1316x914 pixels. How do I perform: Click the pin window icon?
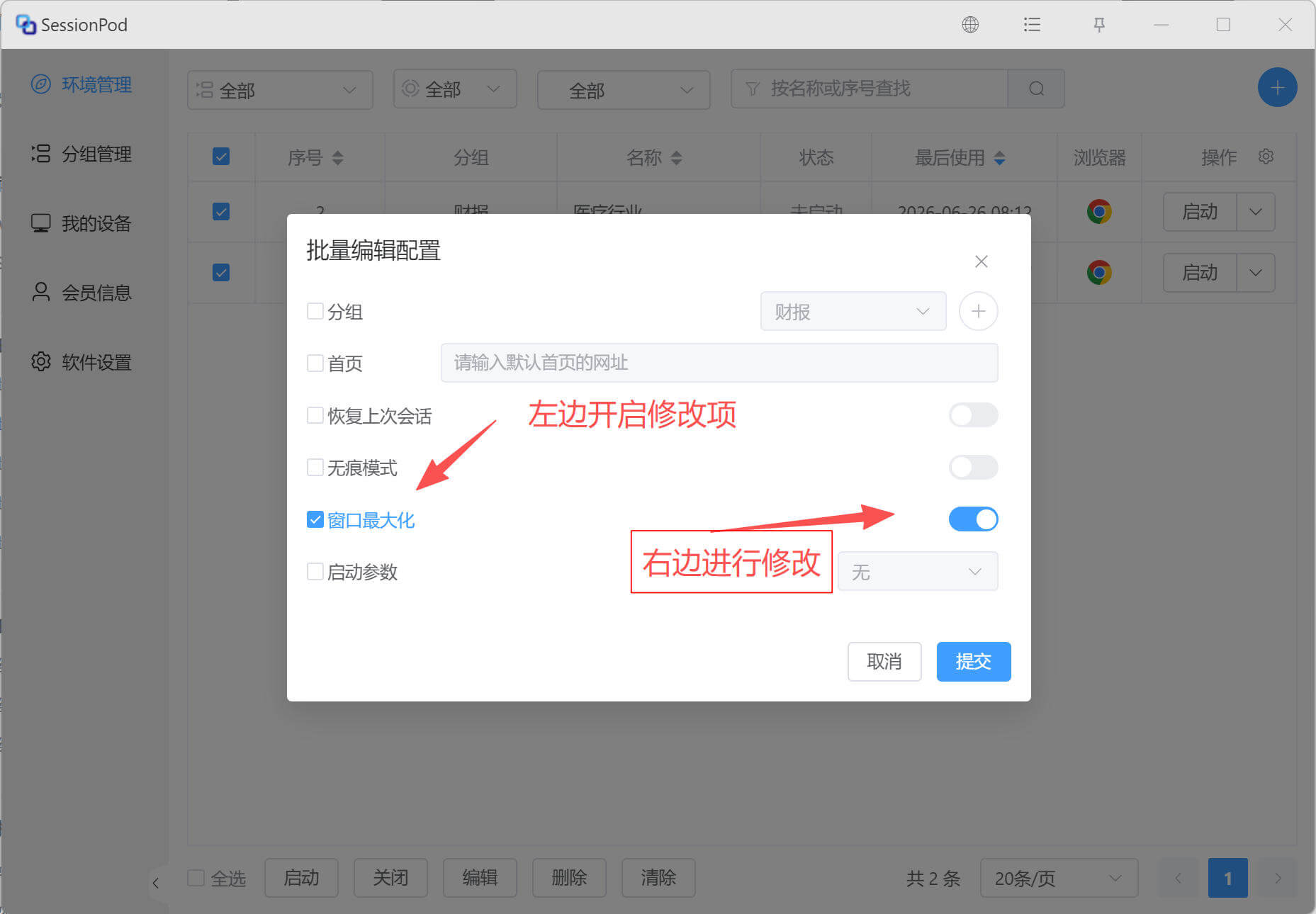1099,25
